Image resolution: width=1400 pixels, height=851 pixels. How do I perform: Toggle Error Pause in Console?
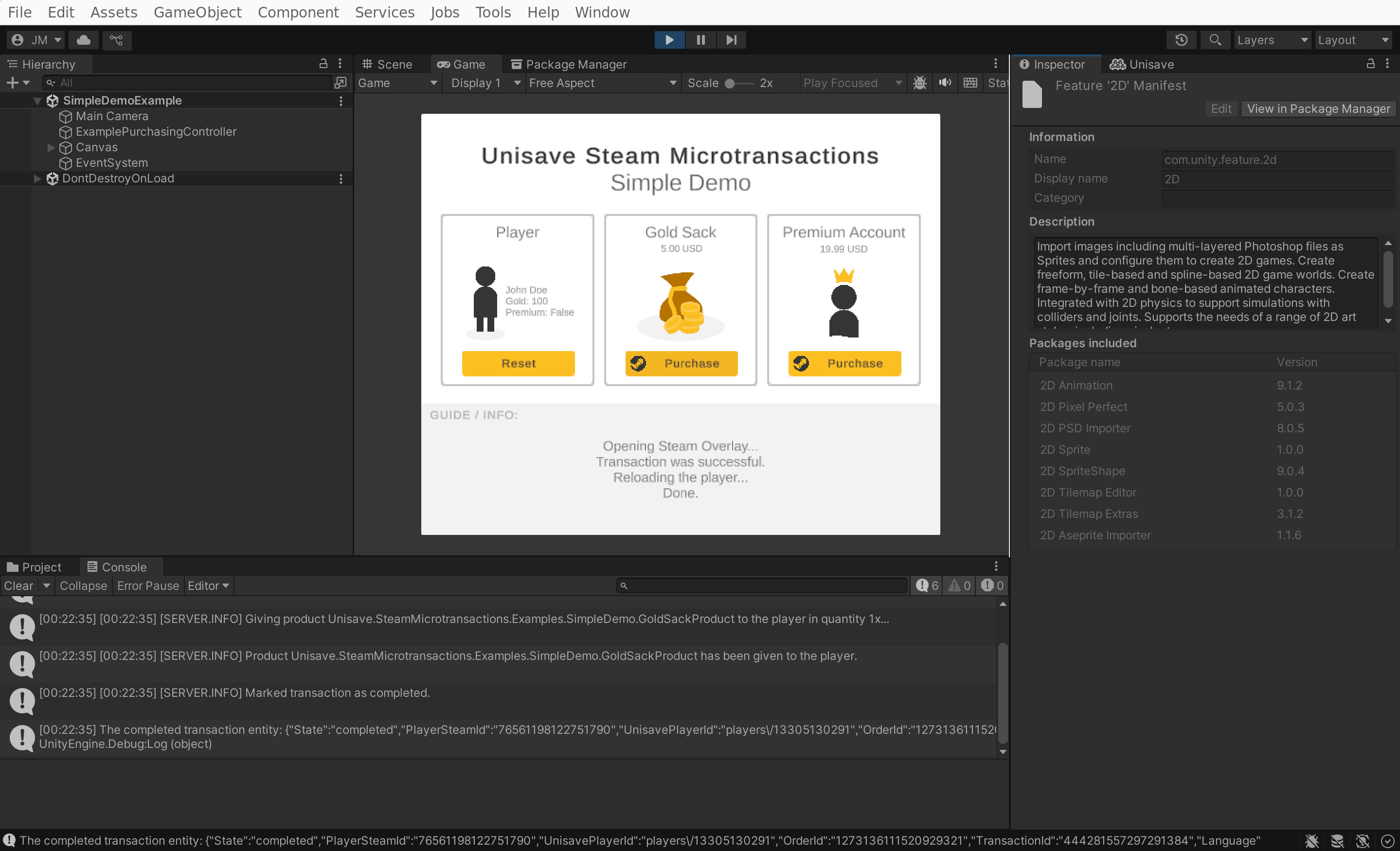[x=148, y=585]
